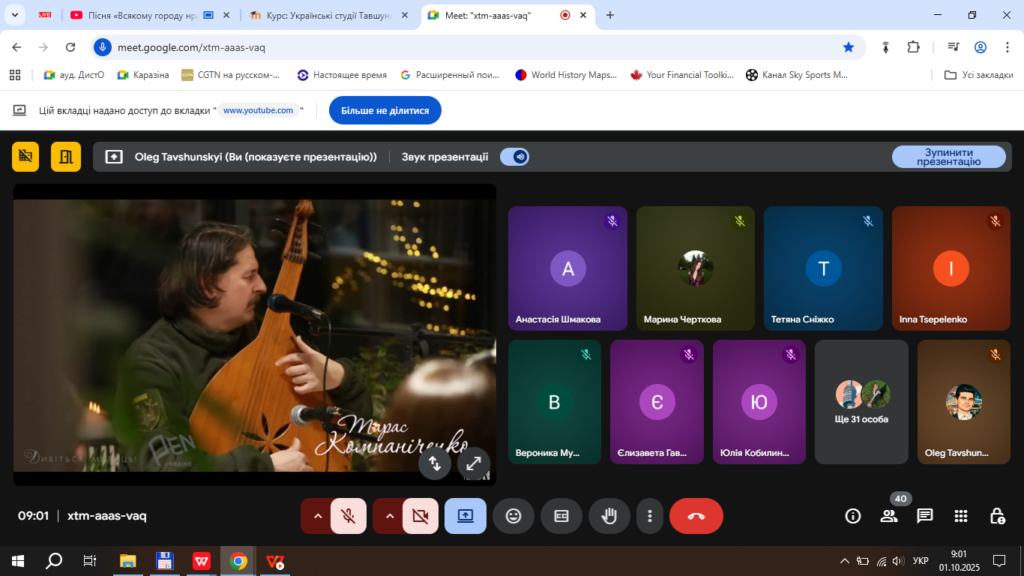The width and height of the screenshot is (1024, 576).
Task: Open host controls lock icon
Action: pos(997,516)
